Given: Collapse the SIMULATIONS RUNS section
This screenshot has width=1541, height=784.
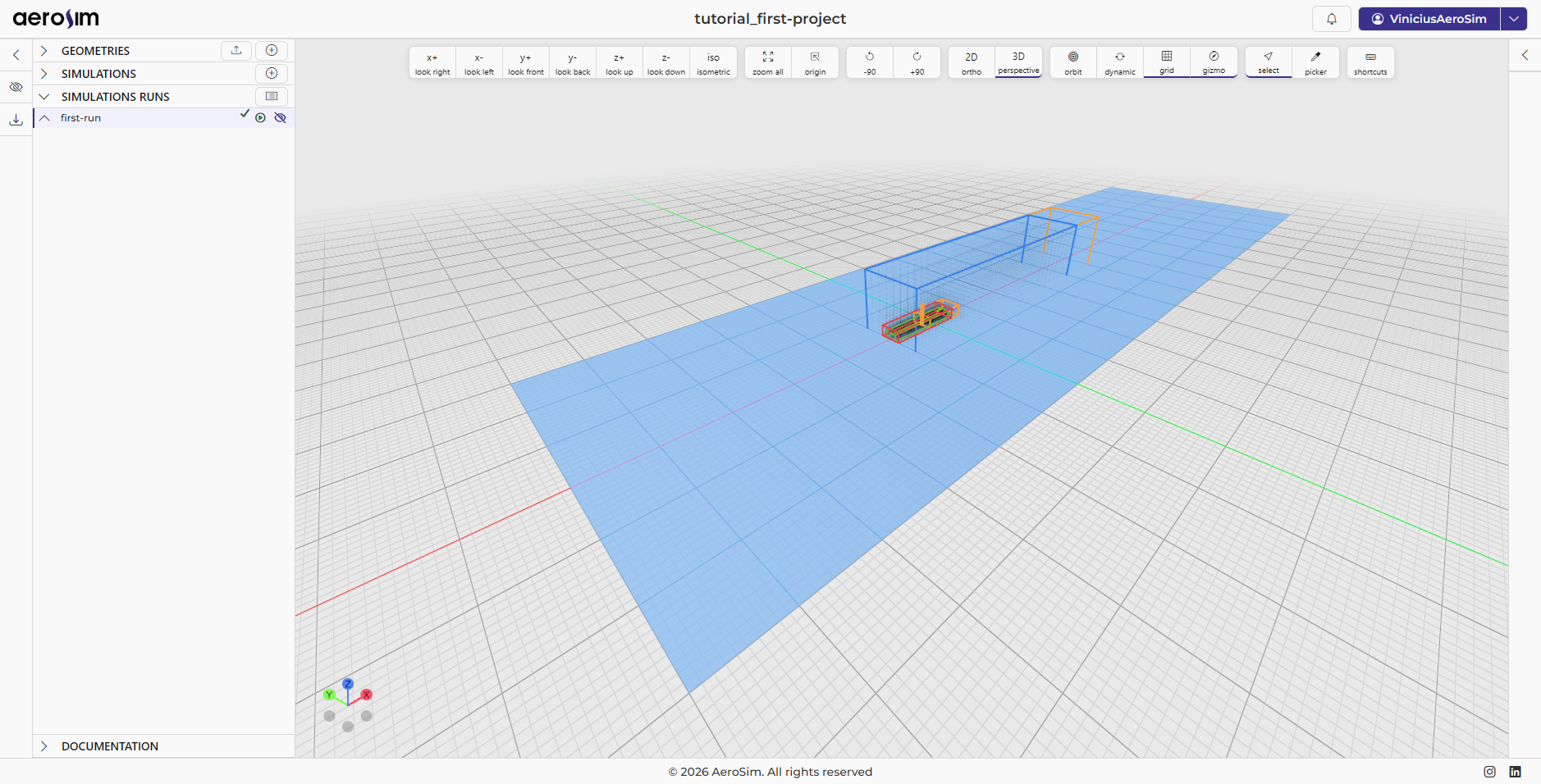Looking at the screenshot, I should click(44, 97).
